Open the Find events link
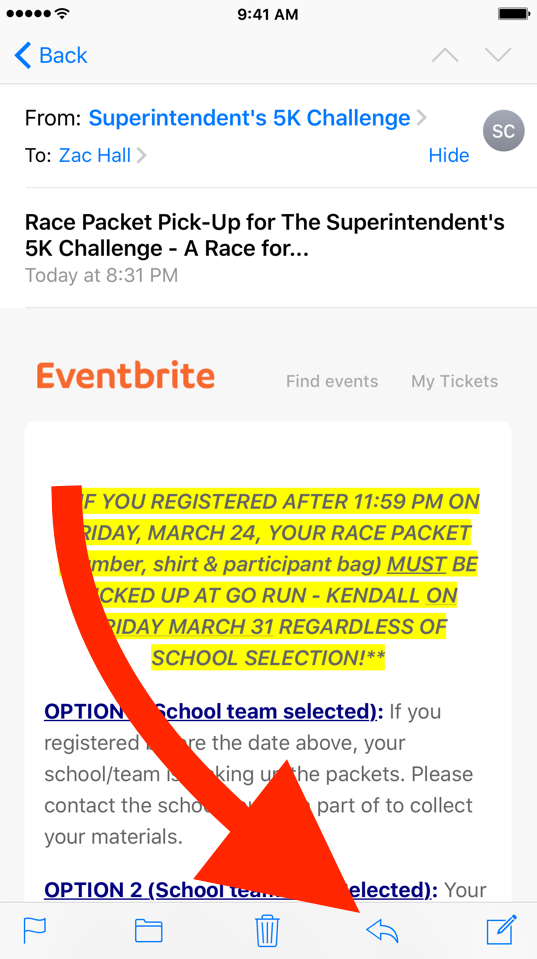The width and height of the screenshot is (537, 959). pos(332,381)
